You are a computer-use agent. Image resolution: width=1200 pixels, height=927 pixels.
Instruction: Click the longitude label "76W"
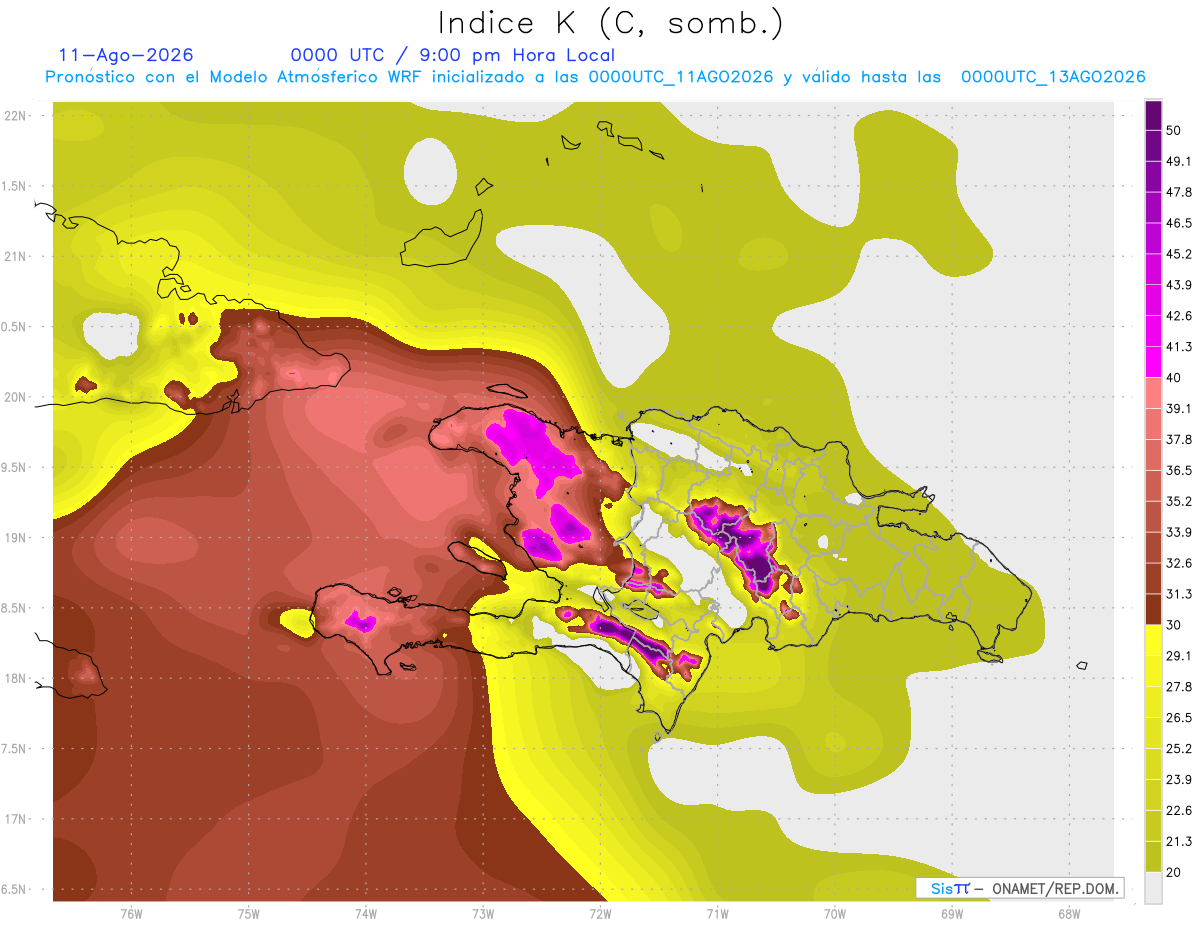(x=131, y=913)
